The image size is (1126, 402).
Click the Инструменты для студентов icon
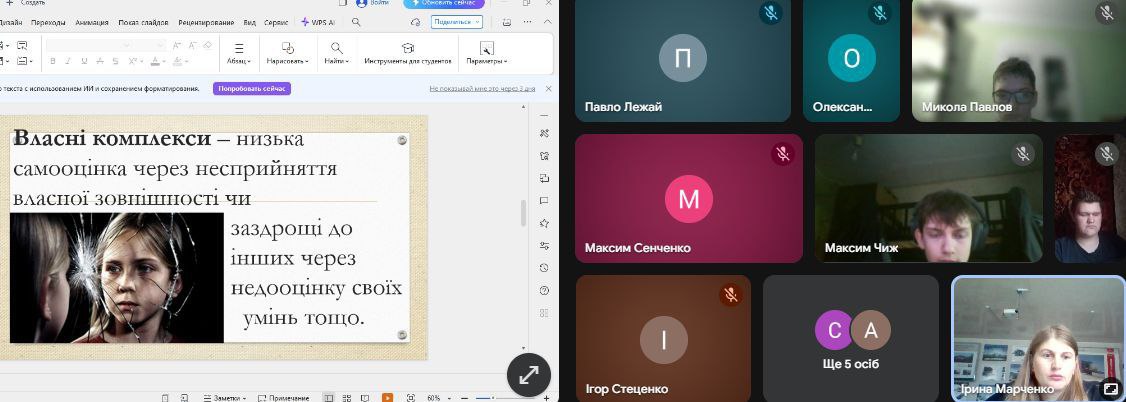coord(408,52)
